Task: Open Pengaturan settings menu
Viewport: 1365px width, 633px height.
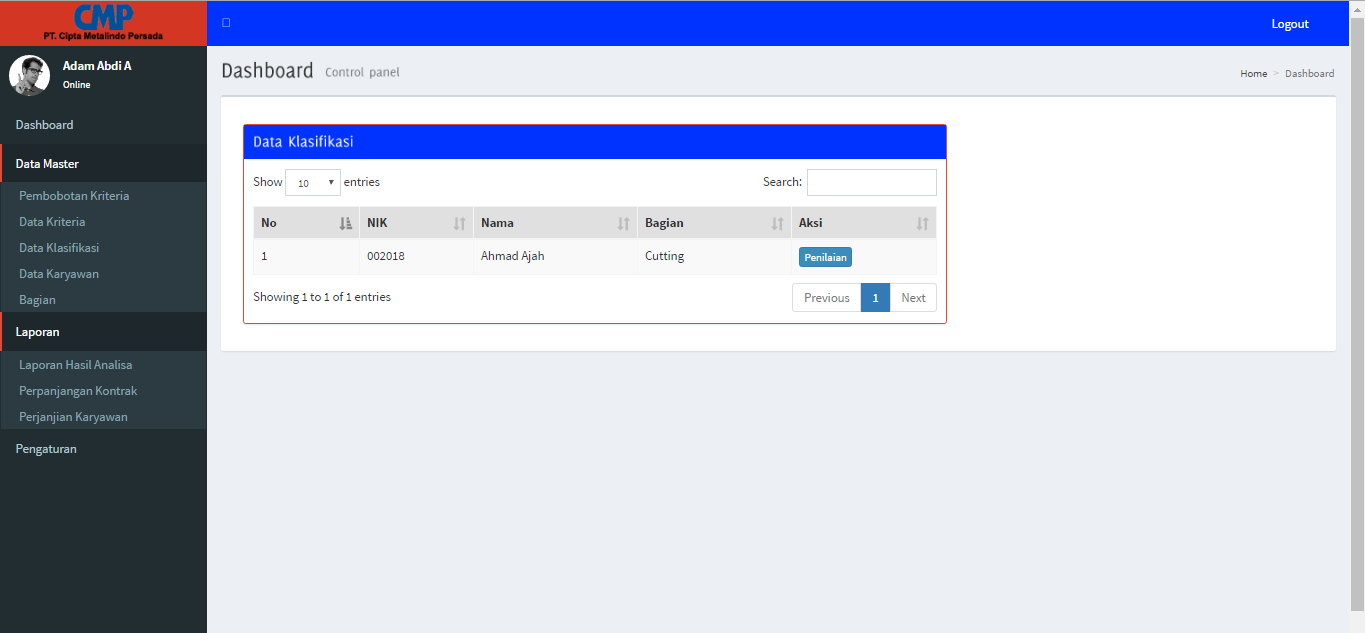Action: [103, 449]
